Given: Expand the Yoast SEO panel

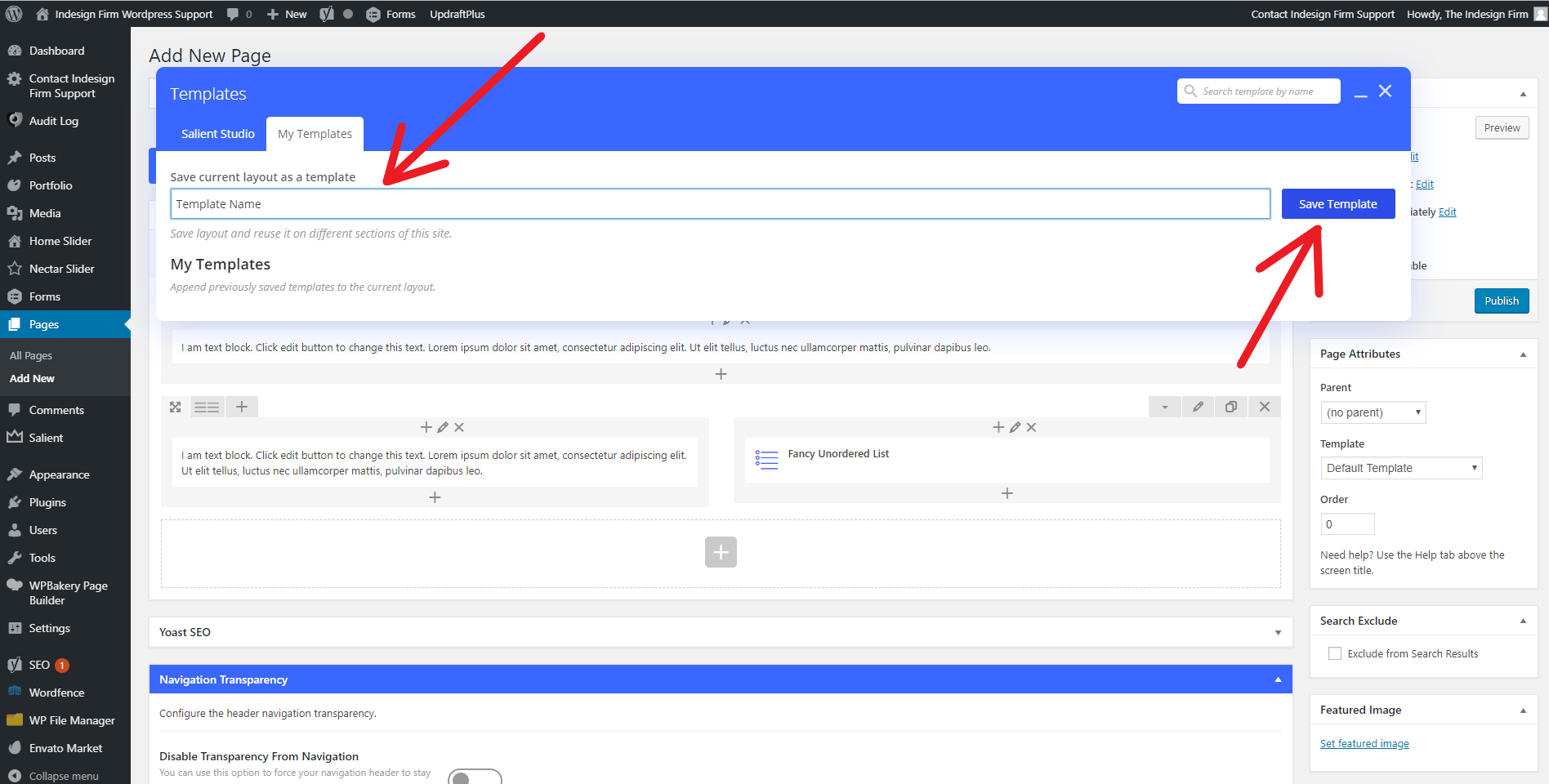Looking at the screenshot, I should [x=1278, y=632].
